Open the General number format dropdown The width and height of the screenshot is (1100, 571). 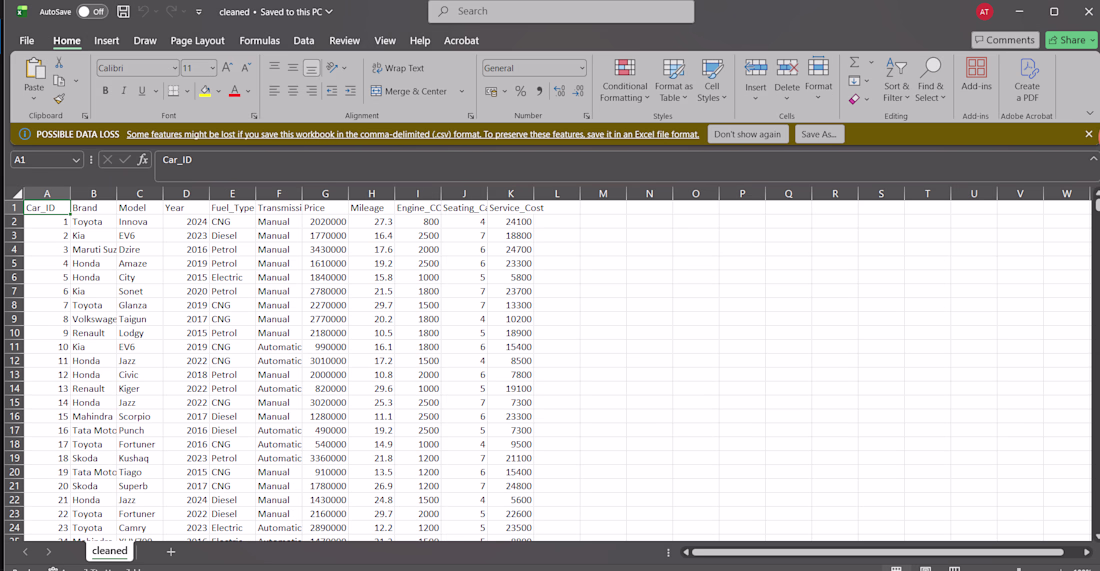click(581, 68)
